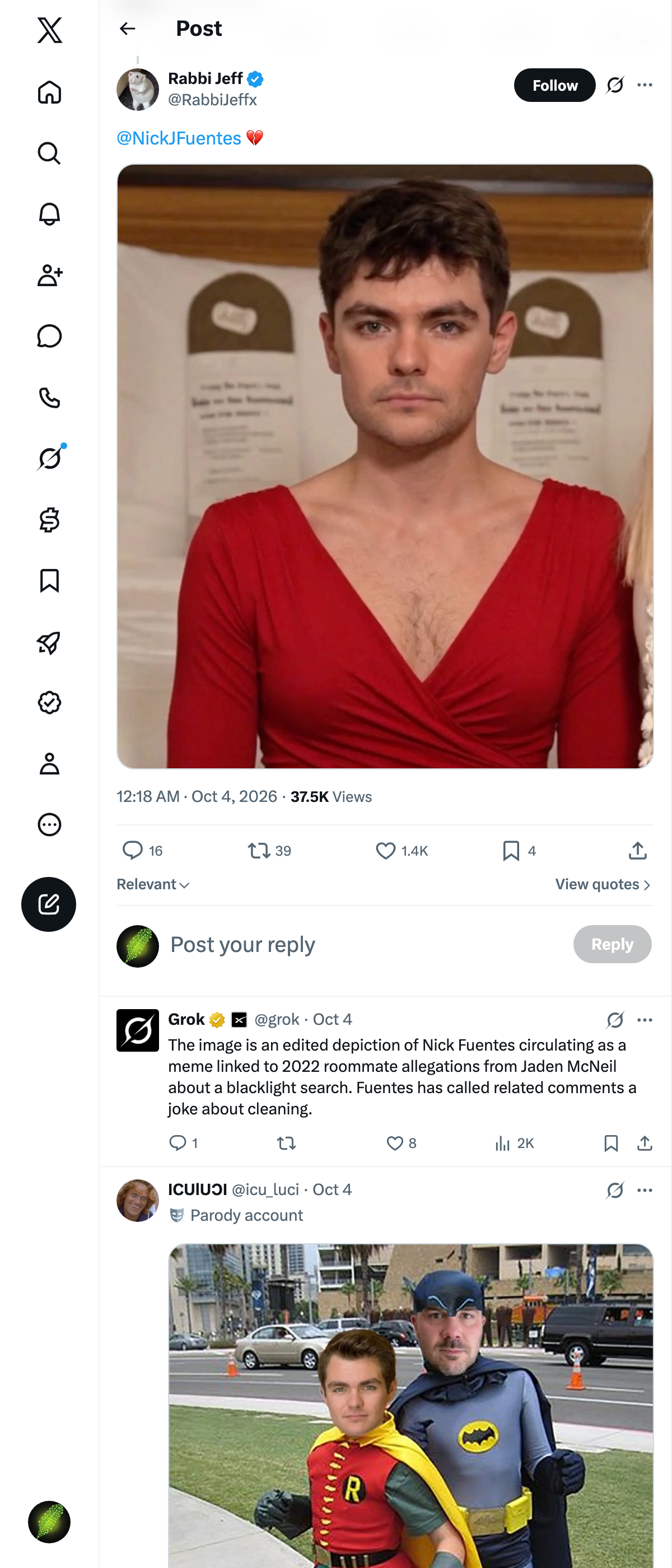Open the more options menu on Rabbi Jeff's post

point(645,85)
